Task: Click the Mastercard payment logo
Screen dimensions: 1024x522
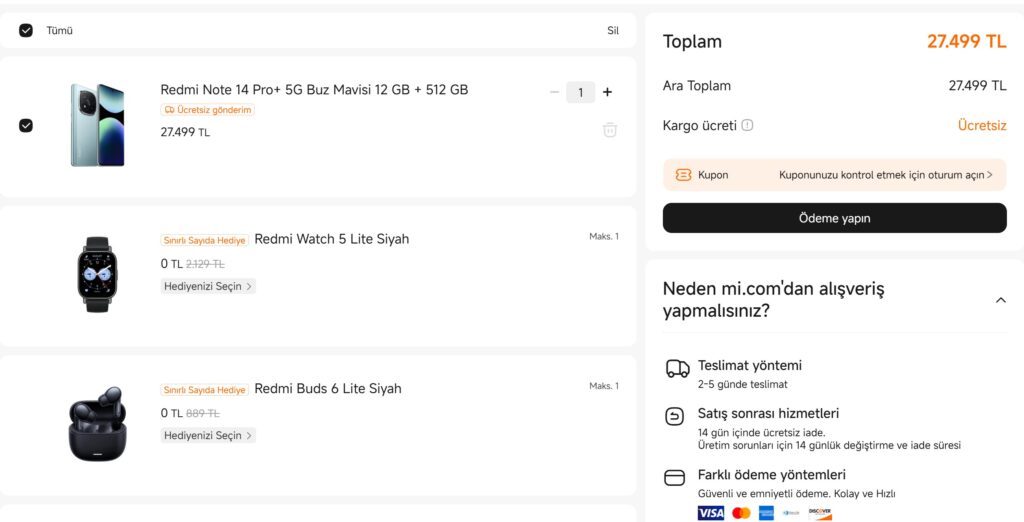Action: 741,513
